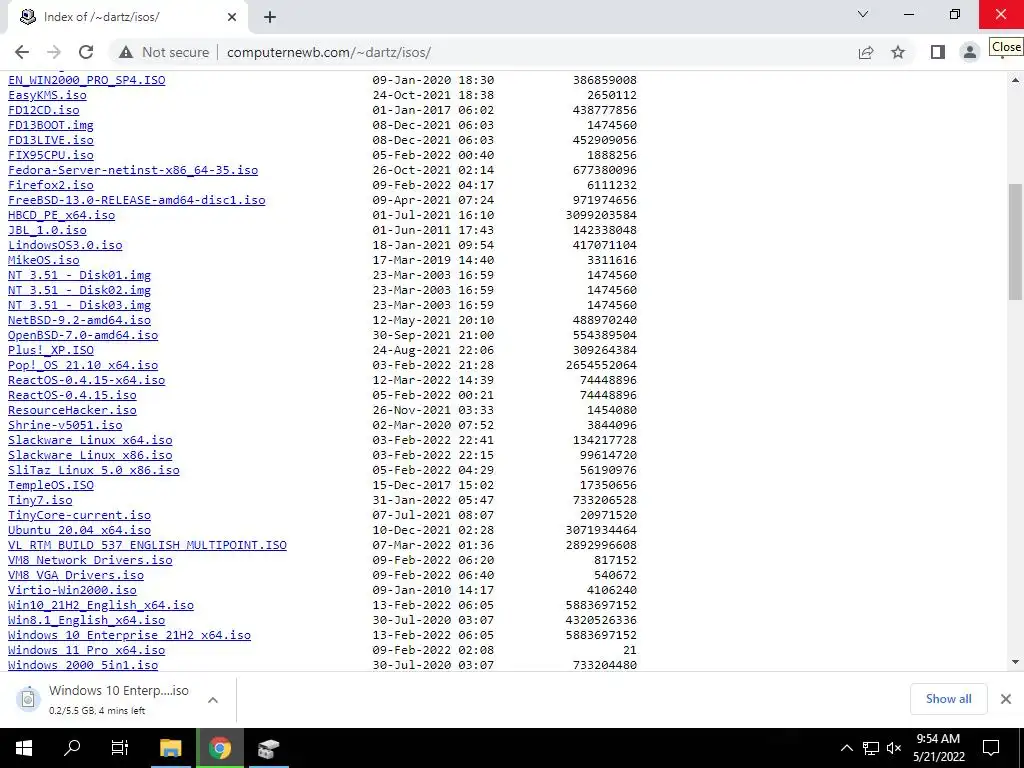Close the Index of /~dartz/isos/ tab
This screenshot has width=1024, height=768.
point(232,18)
